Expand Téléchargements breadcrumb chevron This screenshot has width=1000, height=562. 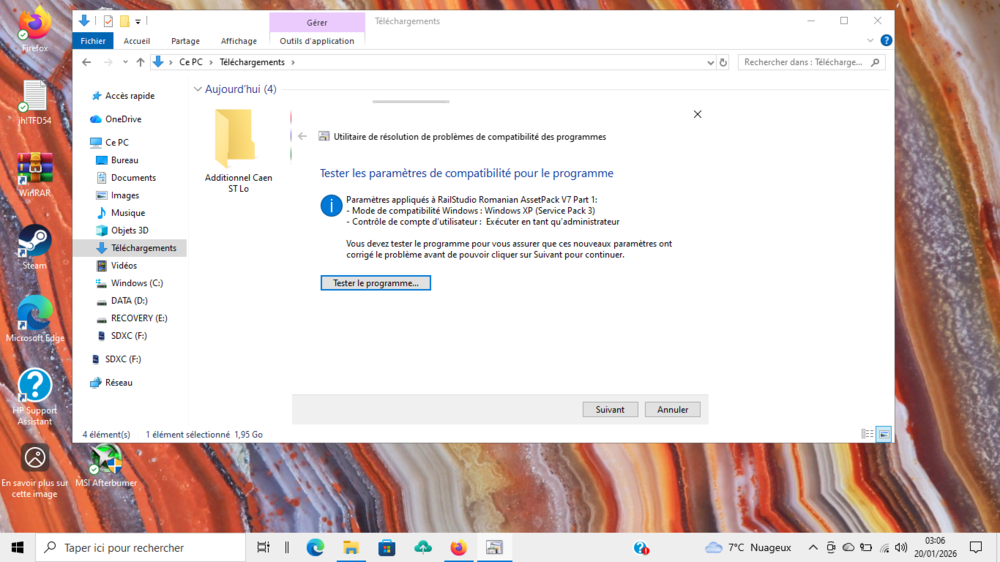coord(293,63)
